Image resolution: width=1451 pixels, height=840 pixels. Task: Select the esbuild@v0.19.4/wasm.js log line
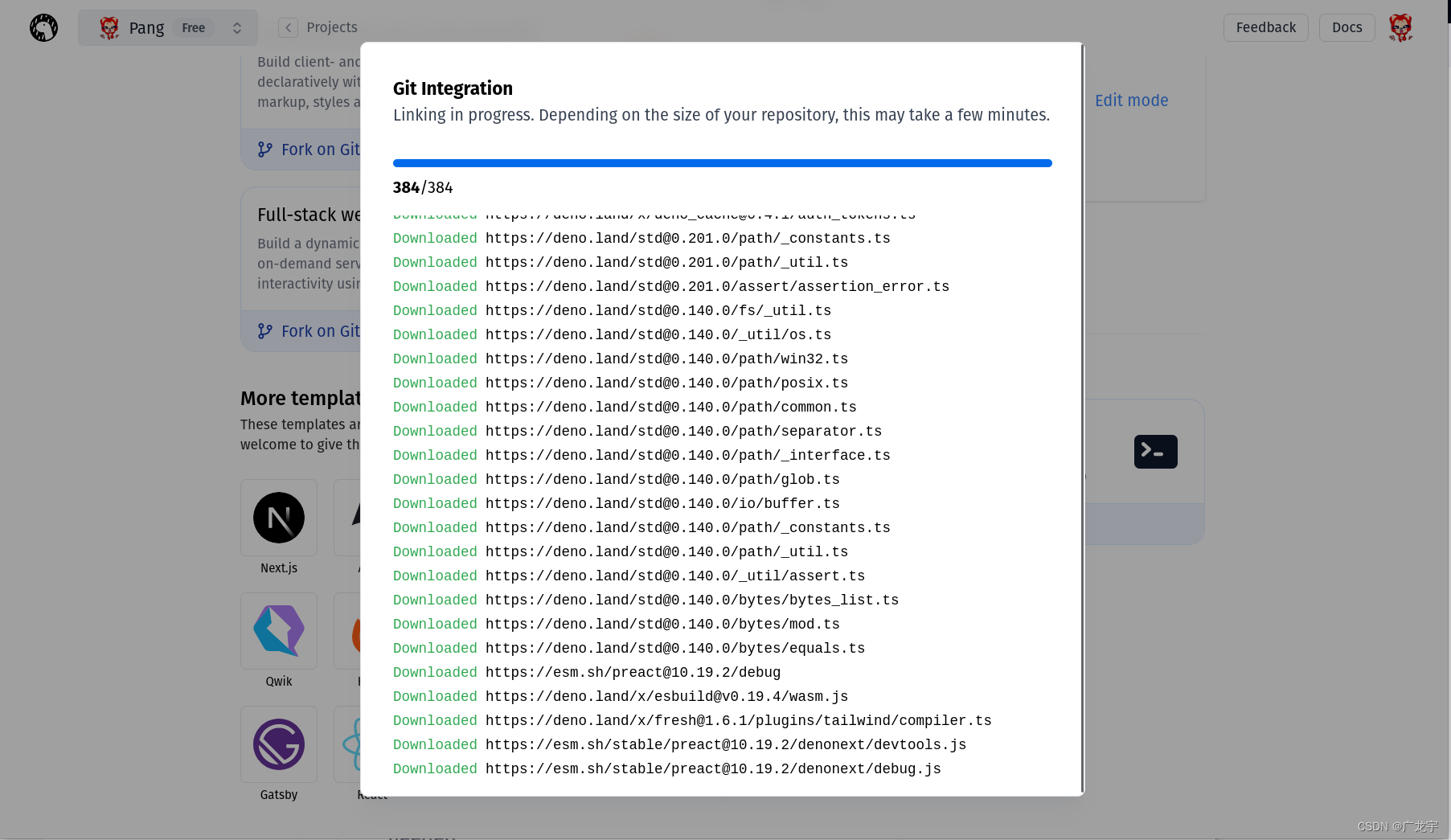pyautogui.click(x=621, y=696)
